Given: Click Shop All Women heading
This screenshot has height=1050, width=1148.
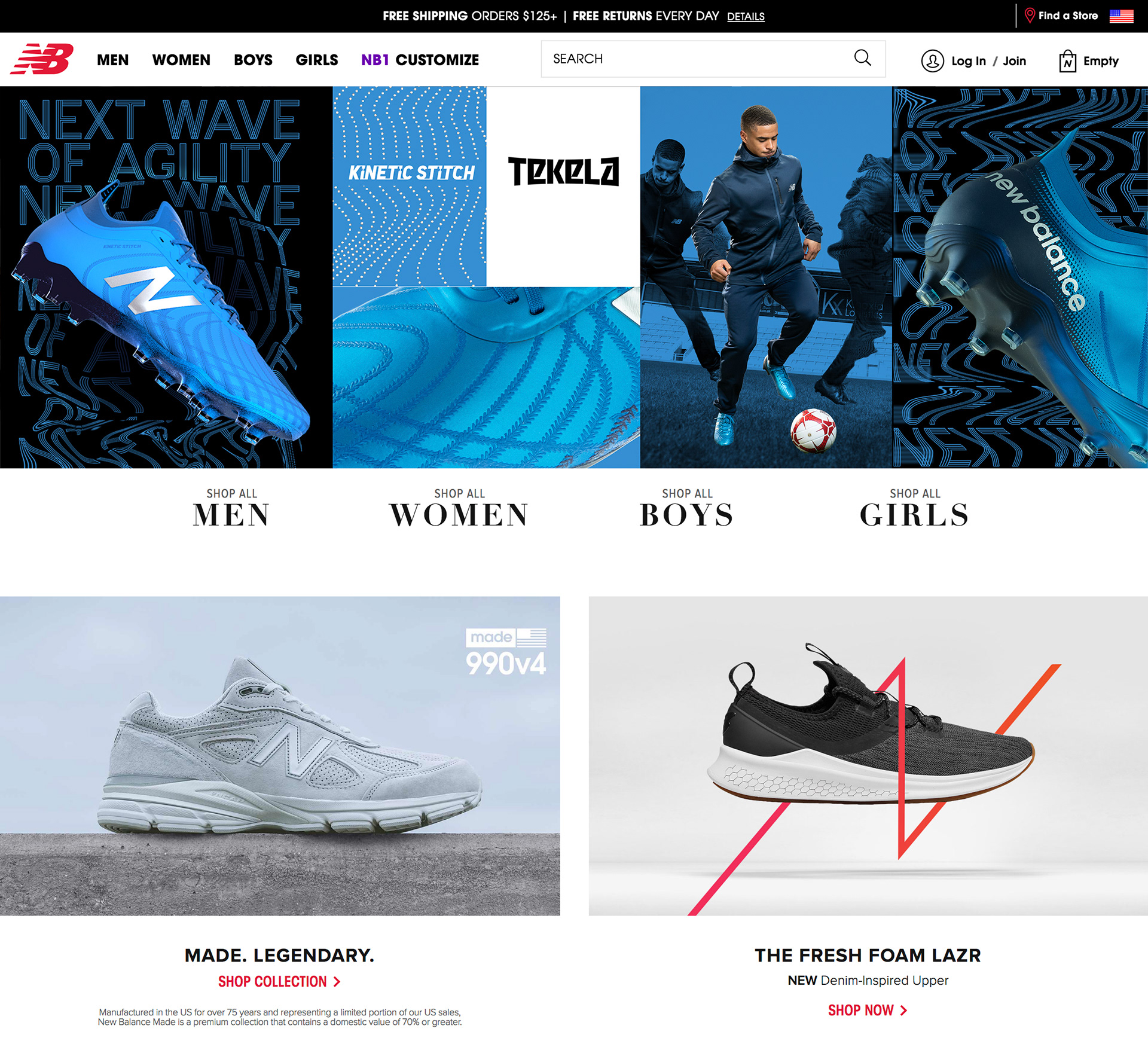Looking at the screenshot, I should [x=459, y=508].
